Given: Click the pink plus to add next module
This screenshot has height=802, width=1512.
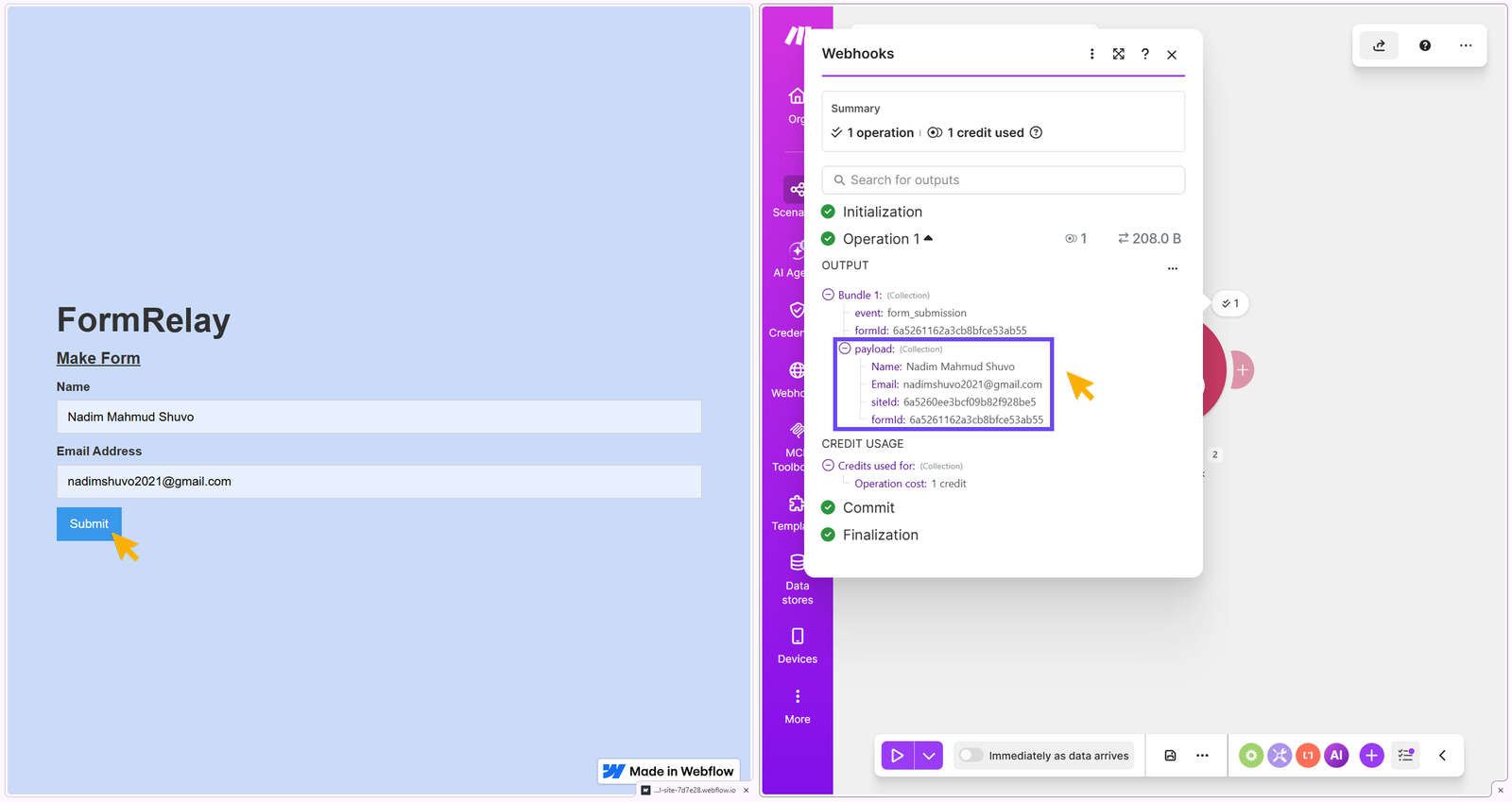Looking at the screenshot, I should coord(1242,370).
